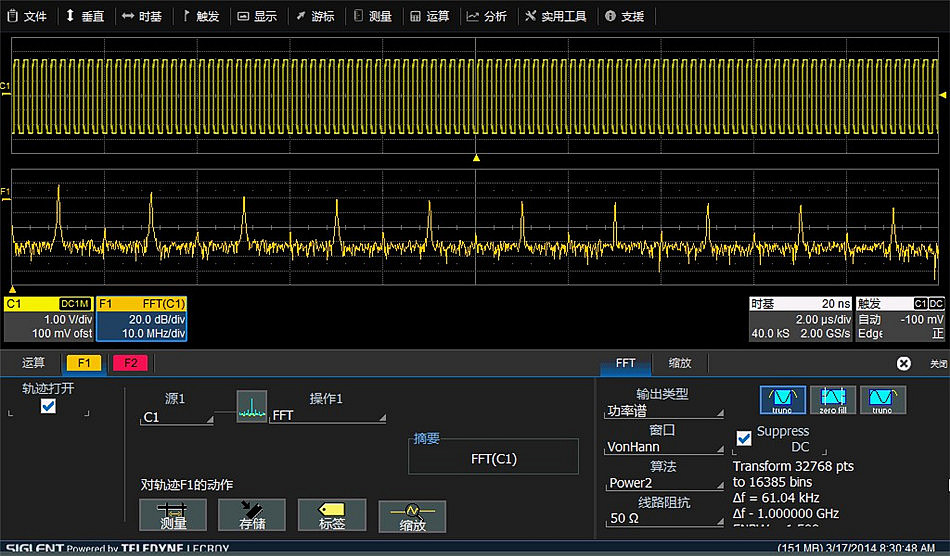Toggle the 轨迹打开 trace on checkbox
951x556 pixels.
(x=47, y=407)
